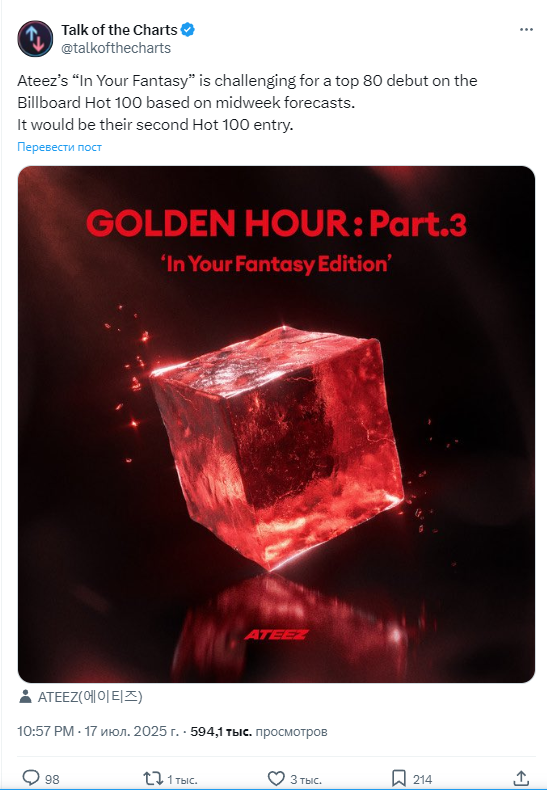This screenshot has height=790, width=547.
Task: Click the reply count 98
Action: [x=52, y=779]
